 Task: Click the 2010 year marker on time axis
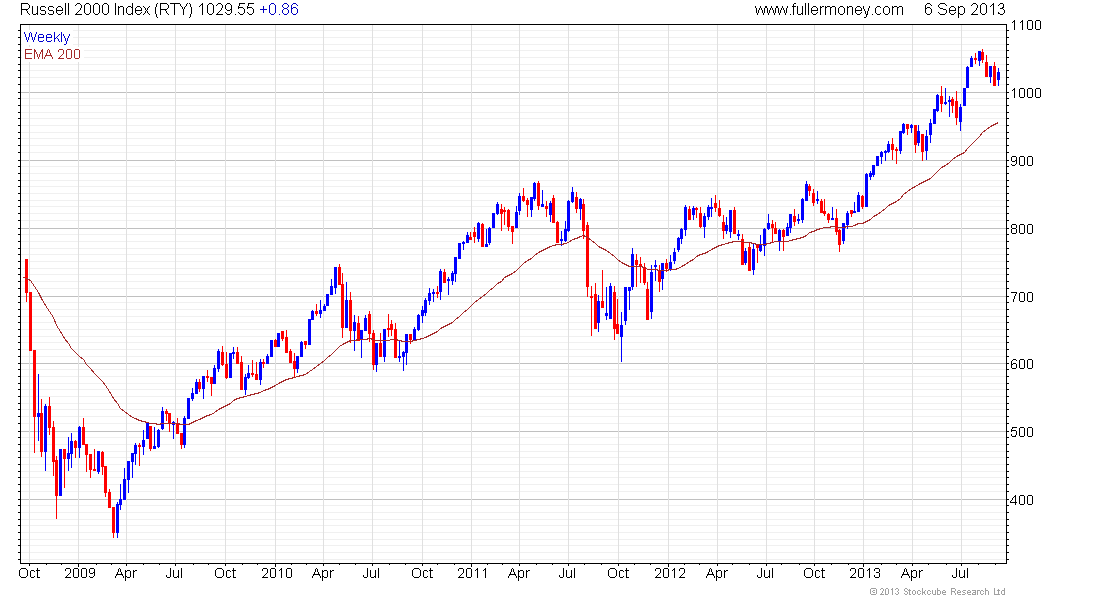[x=276, y=573]
